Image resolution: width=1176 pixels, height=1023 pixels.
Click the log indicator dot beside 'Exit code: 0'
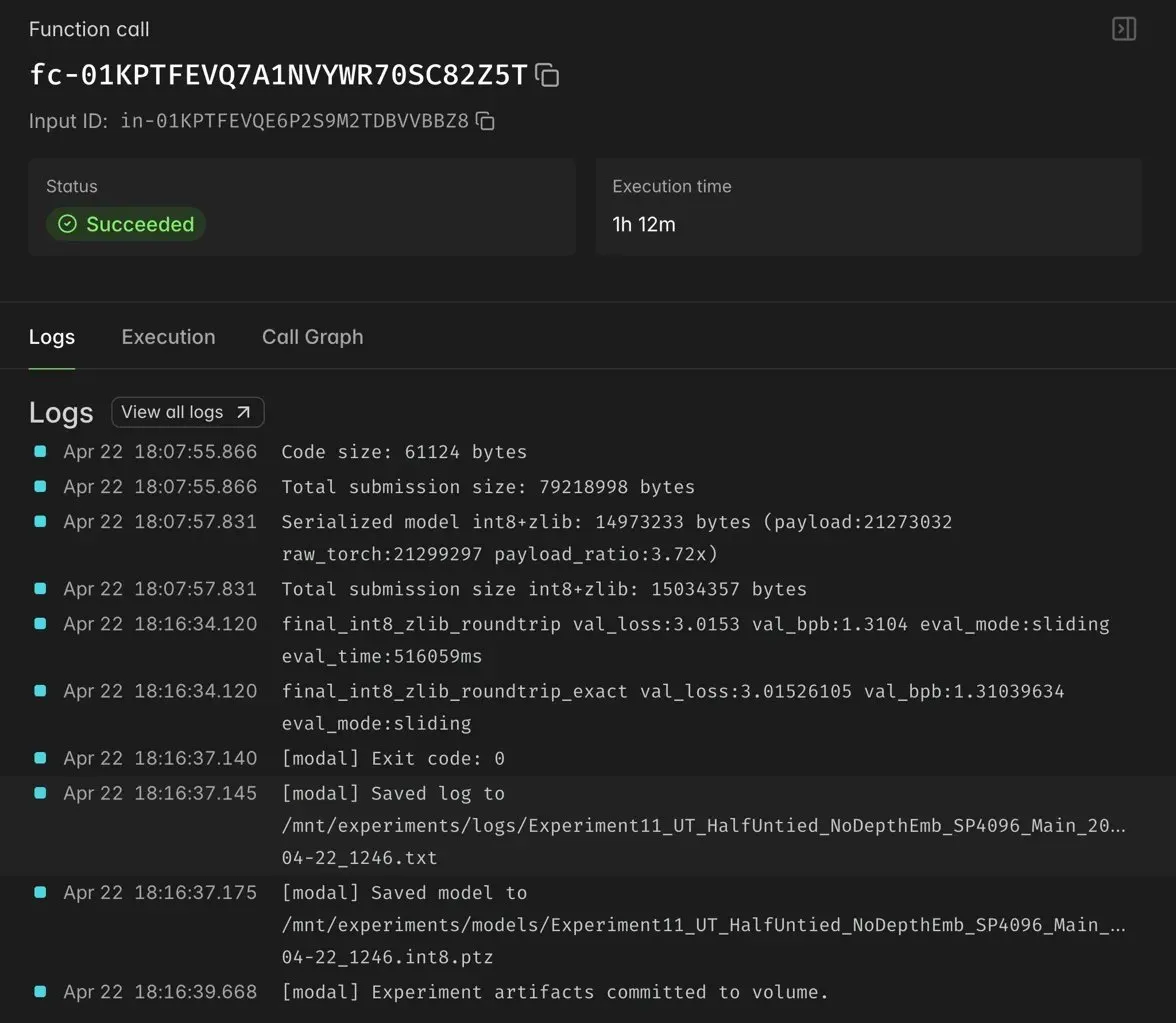tap(40, 758)
